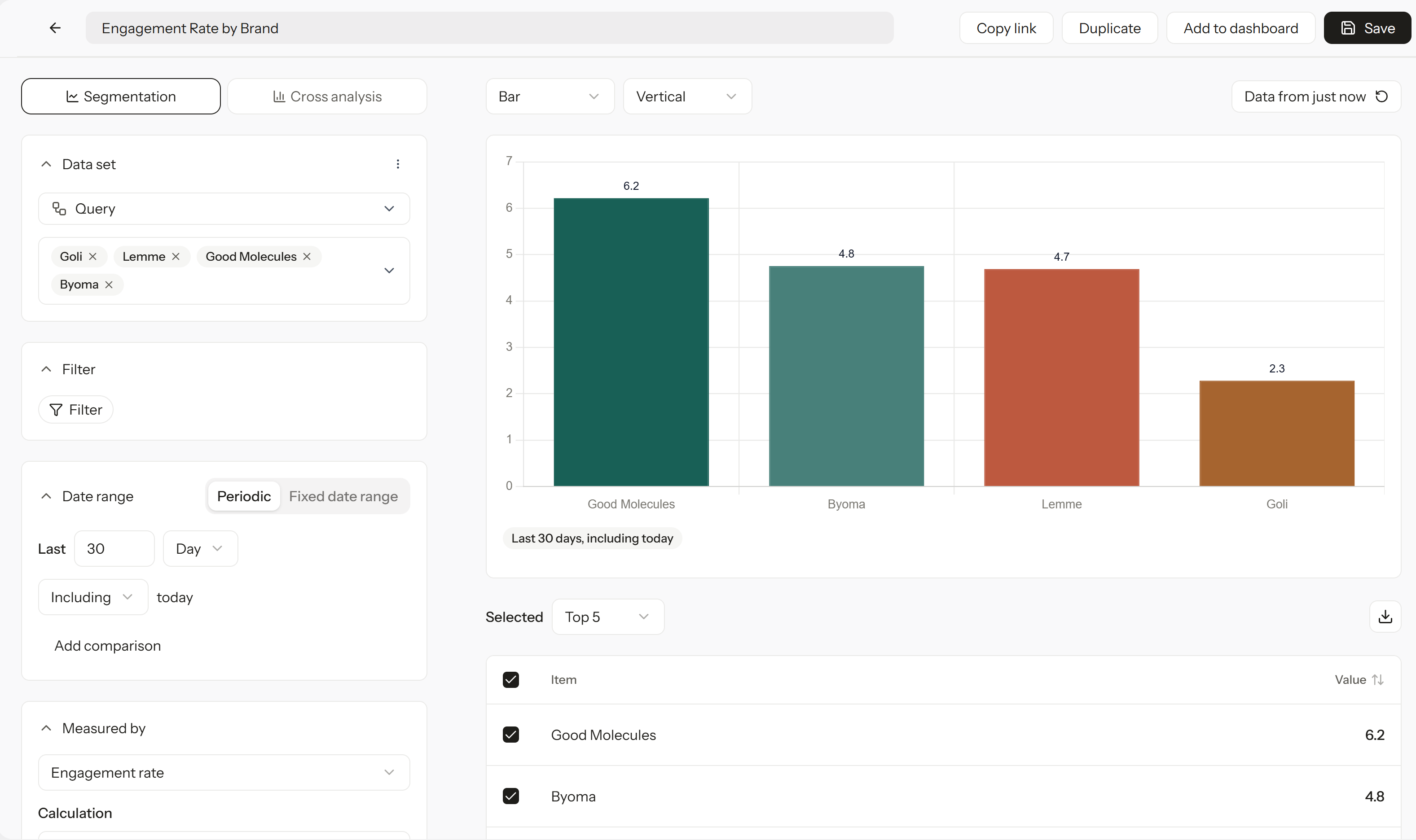This screenshot has width=1416, height=840.
Task: Toggle the select-all checkbox in table header
Action: 511,680
